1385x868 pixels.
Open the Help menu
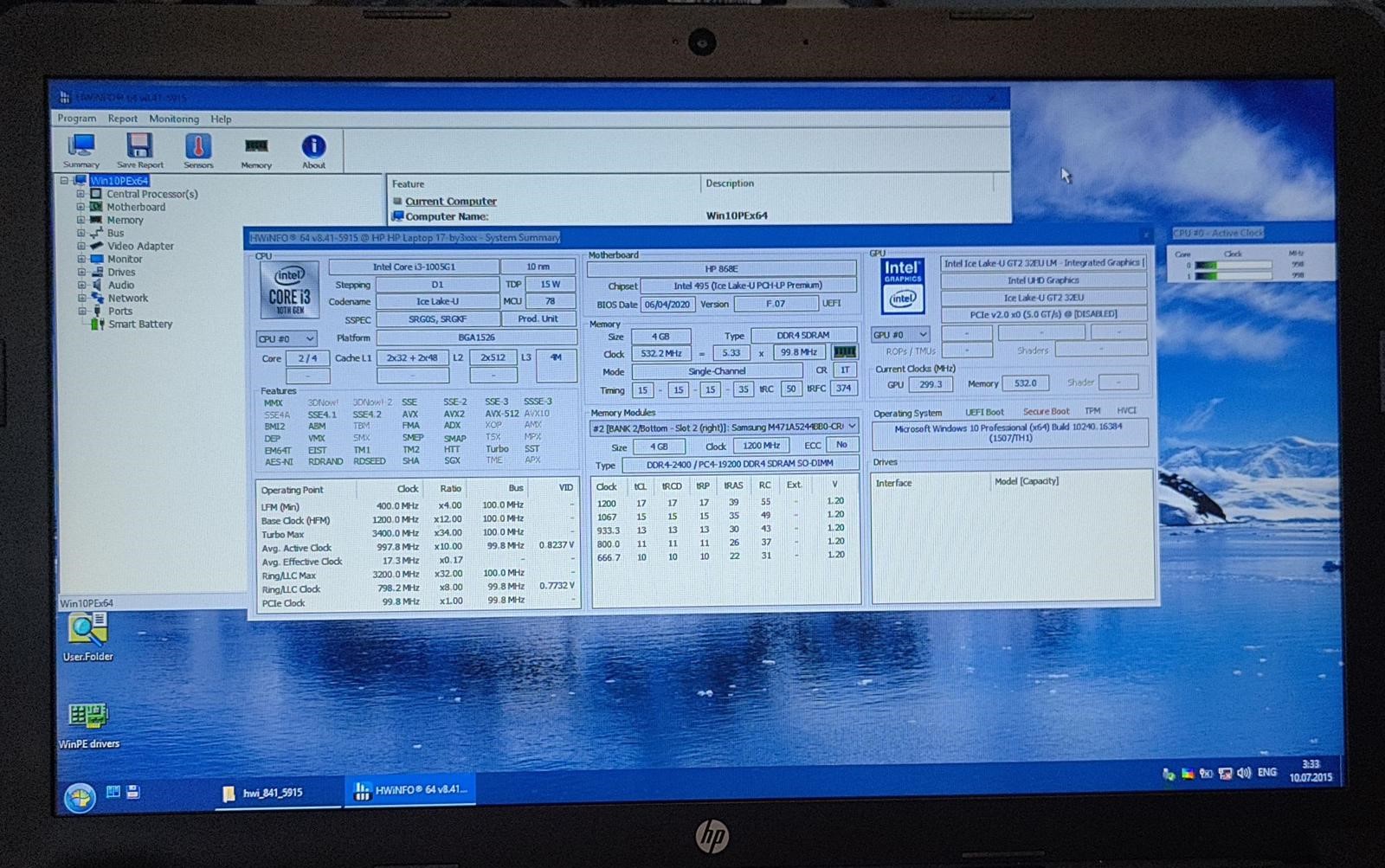(x=221, y=119)
